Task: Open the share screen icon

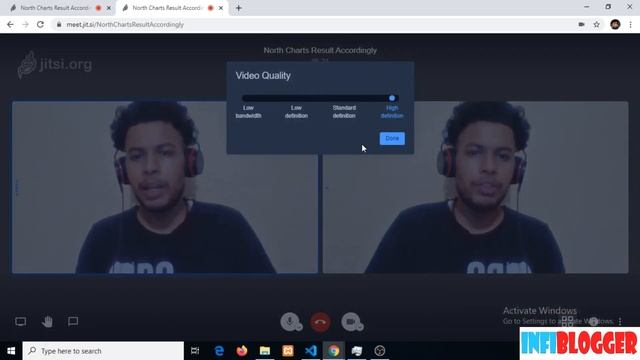Action: point(20,322)
